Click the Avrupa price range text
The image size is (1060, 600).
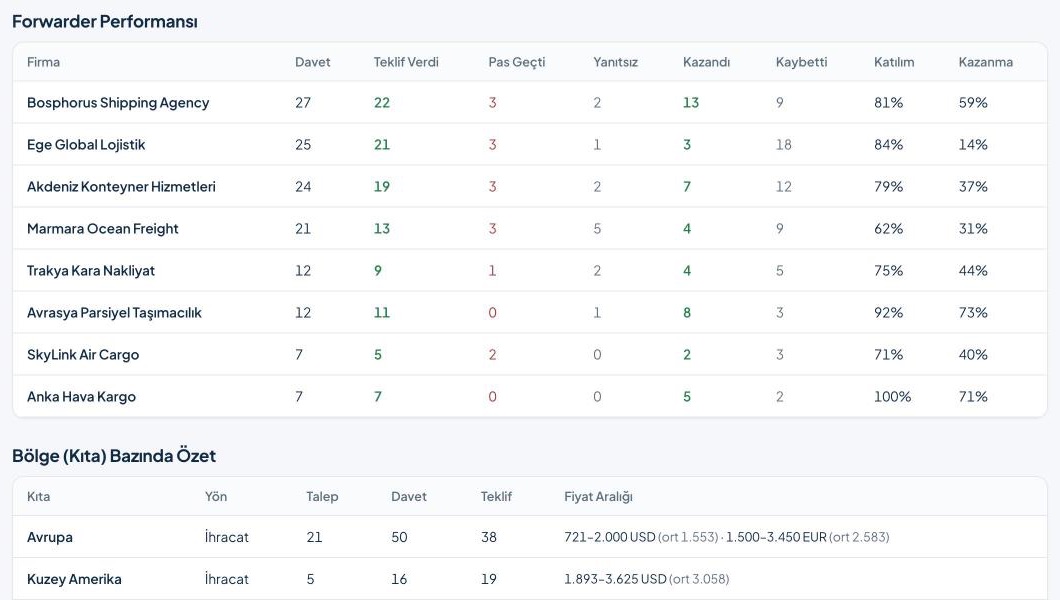(727, 537)
